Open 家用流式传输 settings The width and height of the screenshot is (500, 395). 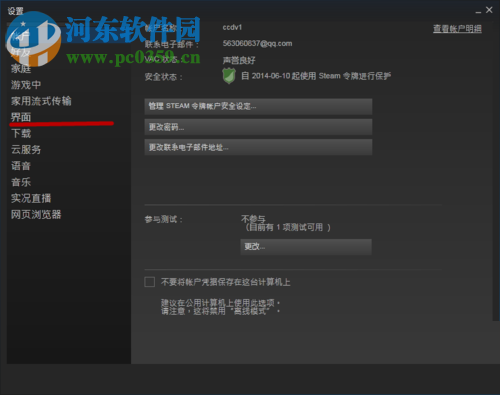point(41,101)
